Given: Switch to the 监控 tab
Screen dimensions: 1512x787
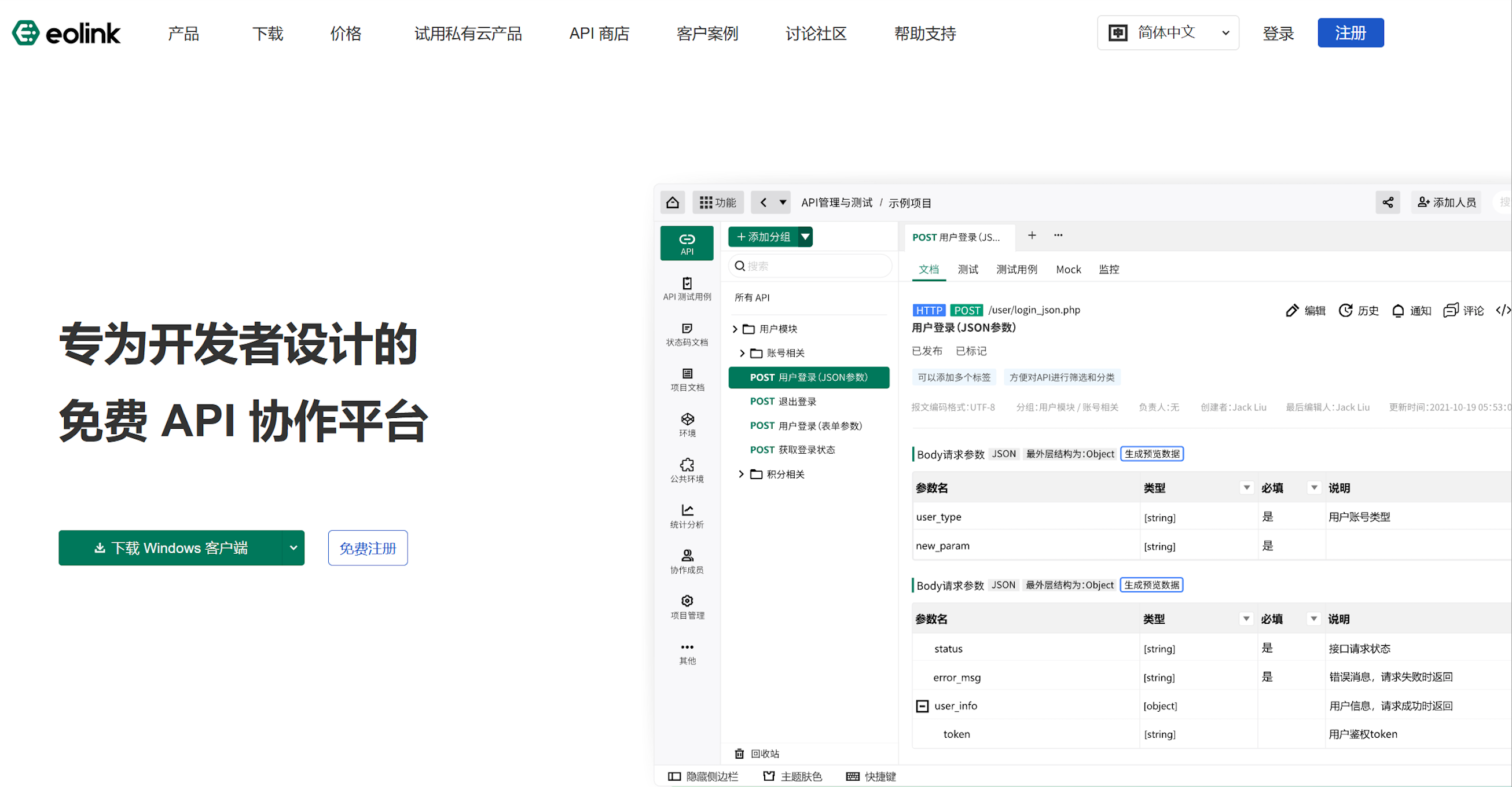Looking at the screenshot, I should click(x=1109, y=270).
